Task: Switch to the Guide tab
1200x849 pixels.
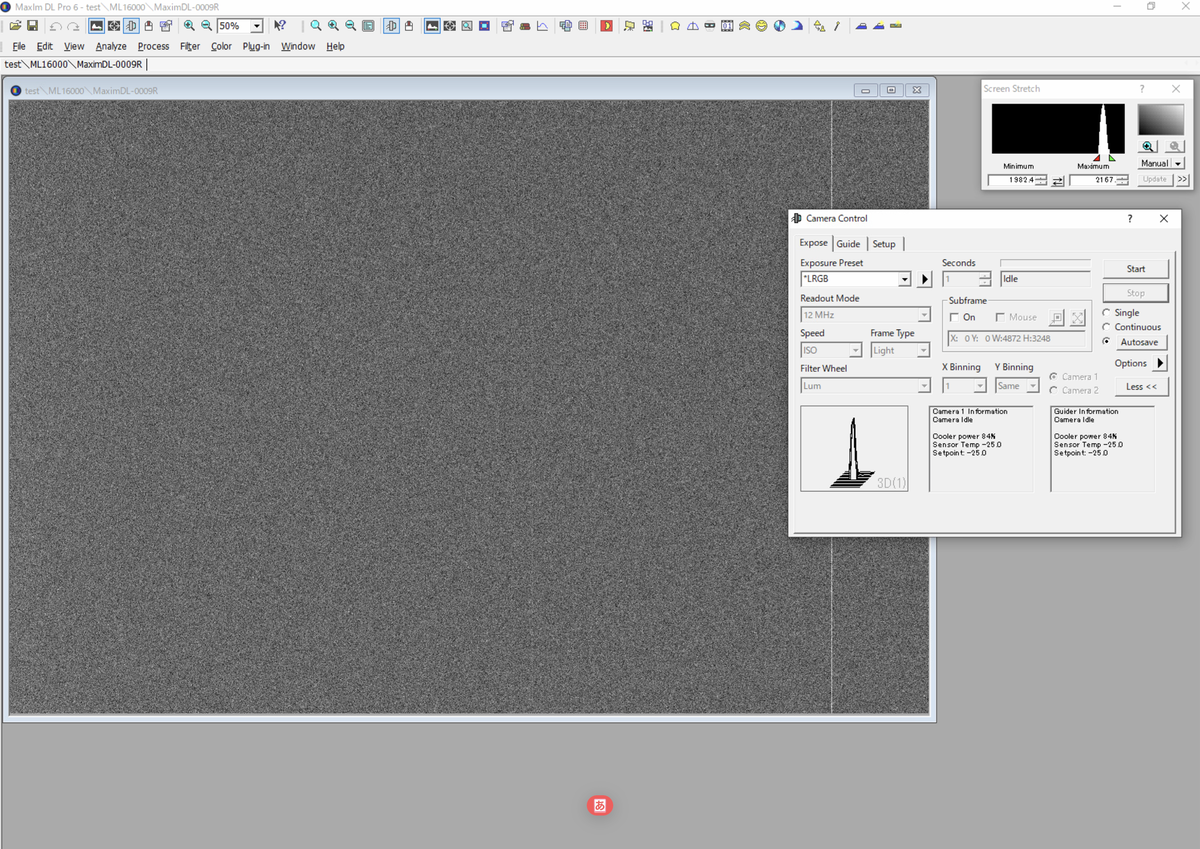Action: click(849, 244)
